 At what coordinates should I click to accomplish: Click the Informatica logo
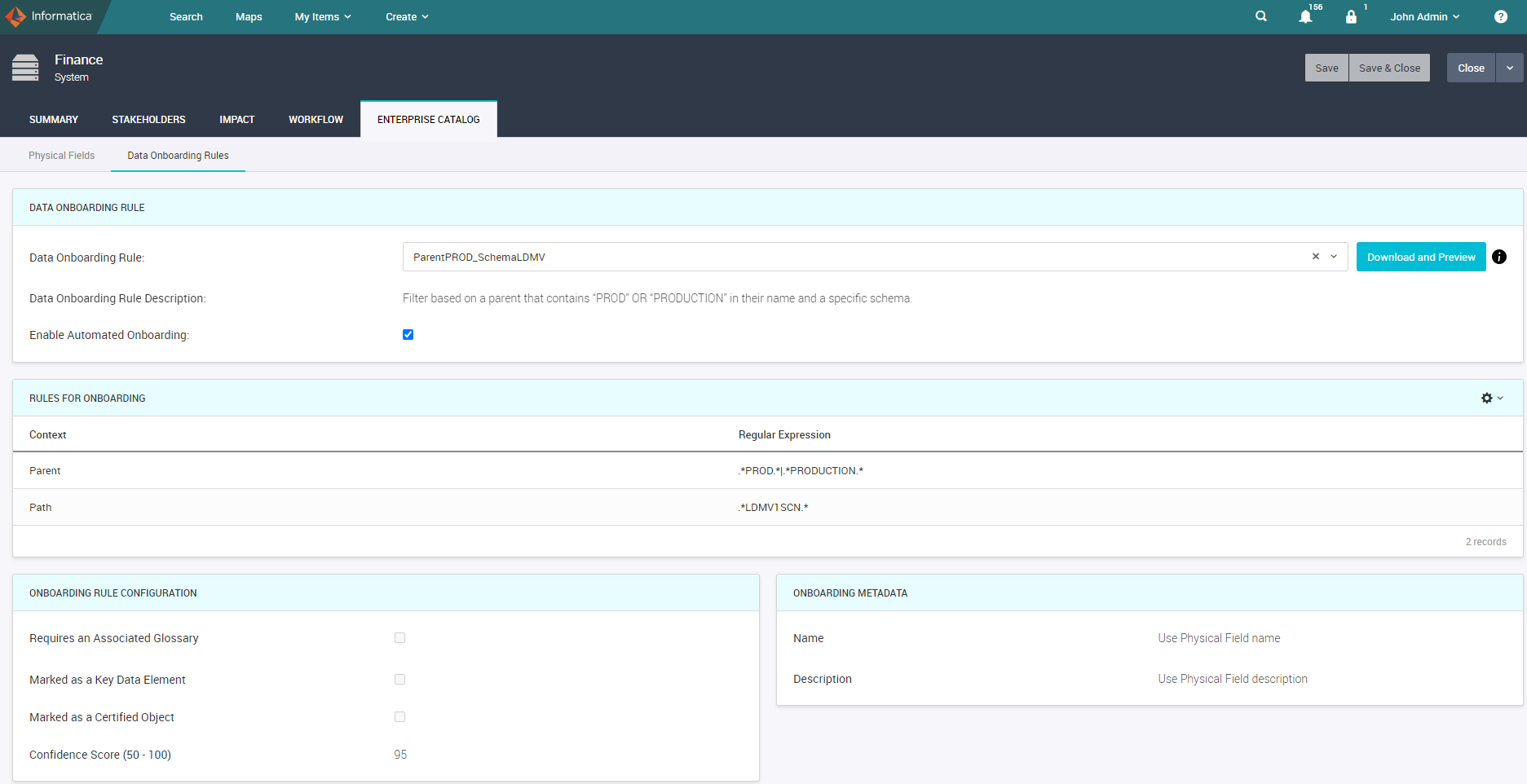point(49,16)
